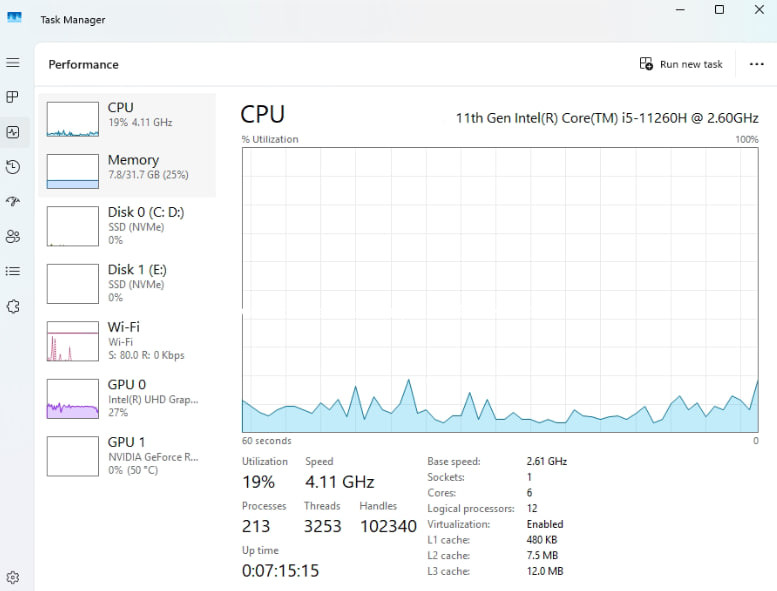Select the CPU performance entry
777x591 pixels.
pos(127,115)
